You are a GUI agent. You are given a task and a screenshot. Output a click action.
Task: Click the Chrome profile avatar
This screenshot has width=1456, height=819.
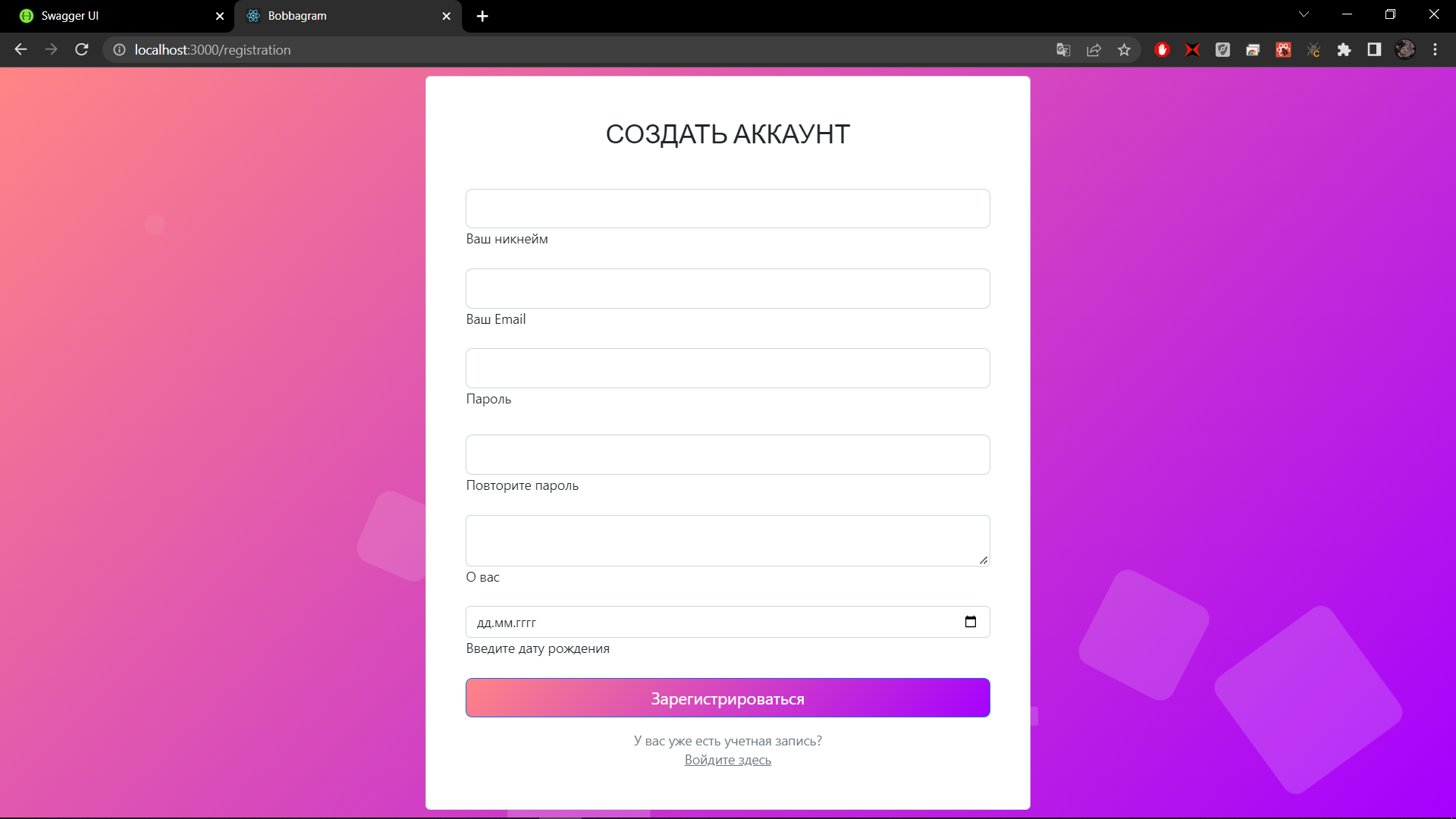1404,50
